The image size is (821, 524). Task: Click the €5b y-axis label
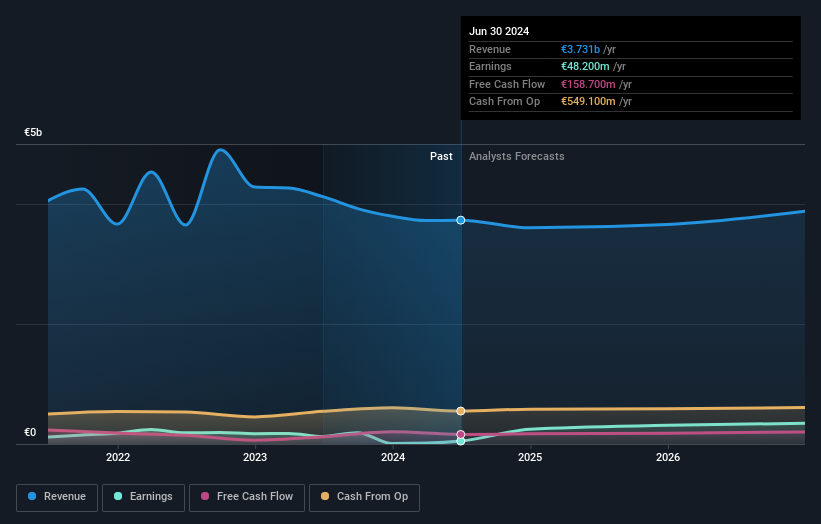pos(33,132)
